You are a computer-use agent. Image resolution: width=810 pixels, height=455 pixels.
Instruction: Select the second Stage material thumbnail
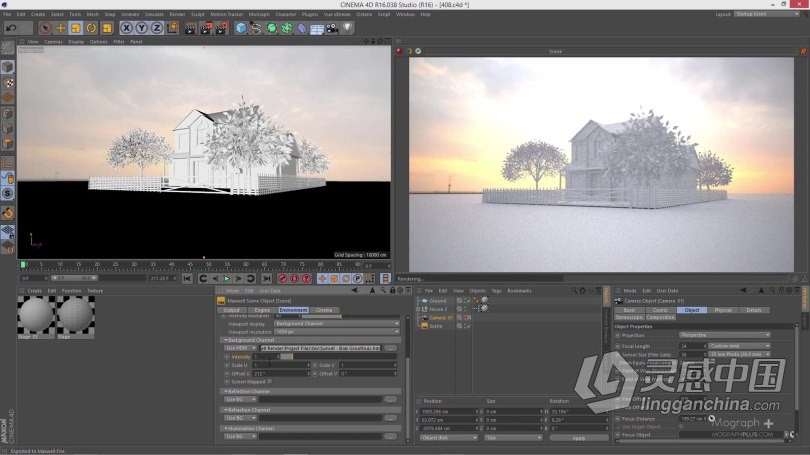click(75, 315)
